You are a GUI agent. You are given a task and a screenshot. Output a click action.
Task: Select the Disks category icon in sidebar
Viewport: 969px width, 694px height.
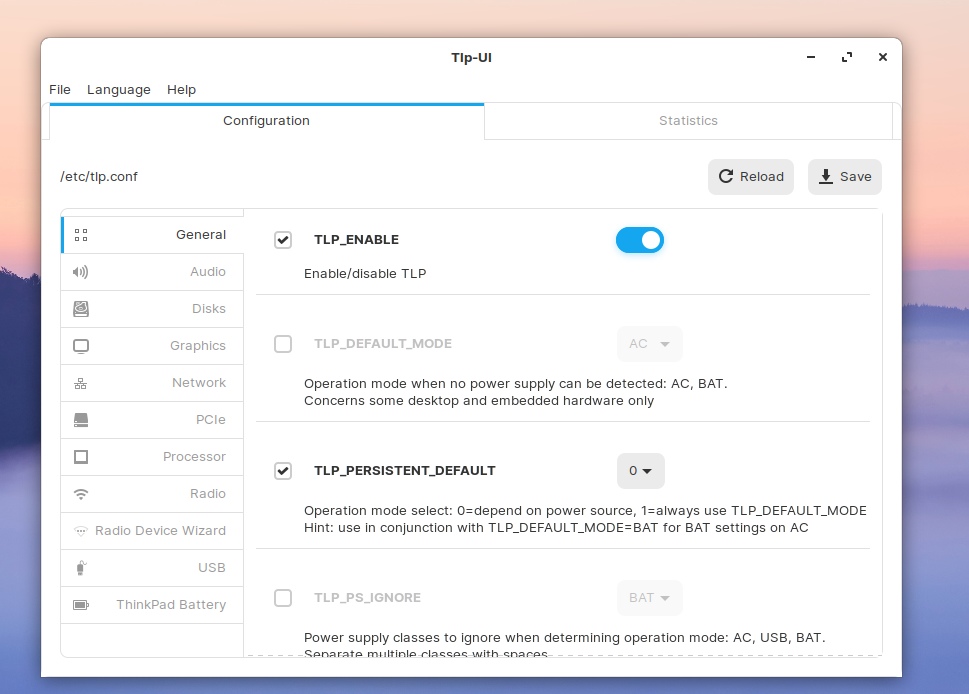click(81, 309)
